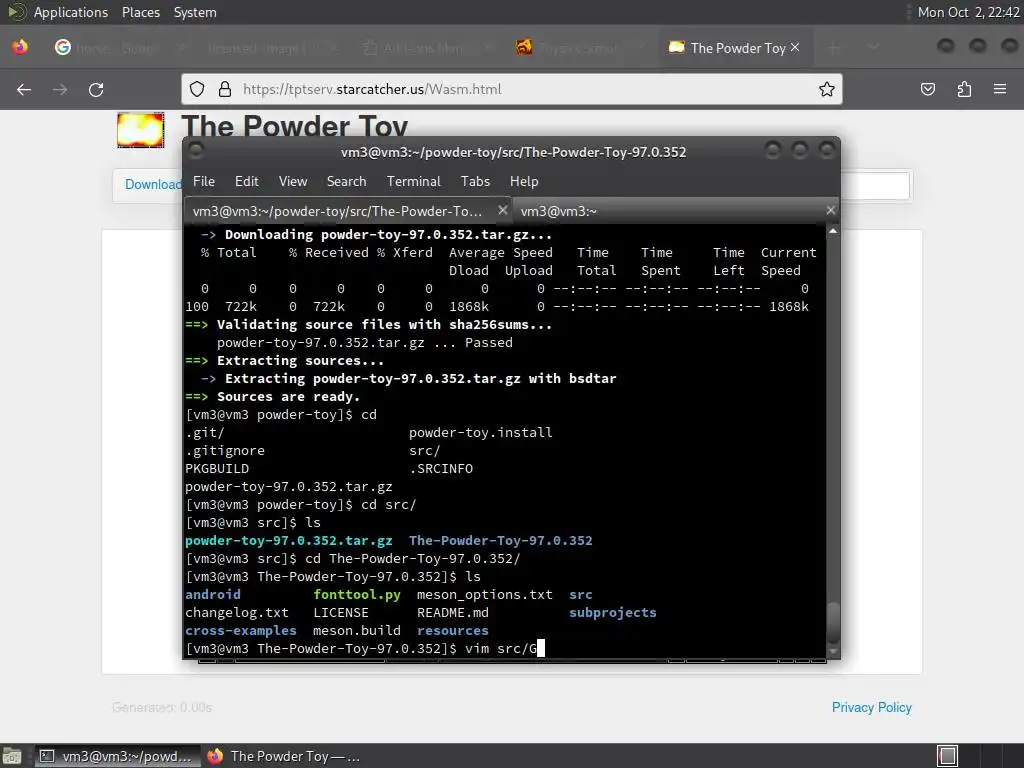Open the terminal View menu
The height and width of the screenshot is (768, 1024).
(293, 182)
